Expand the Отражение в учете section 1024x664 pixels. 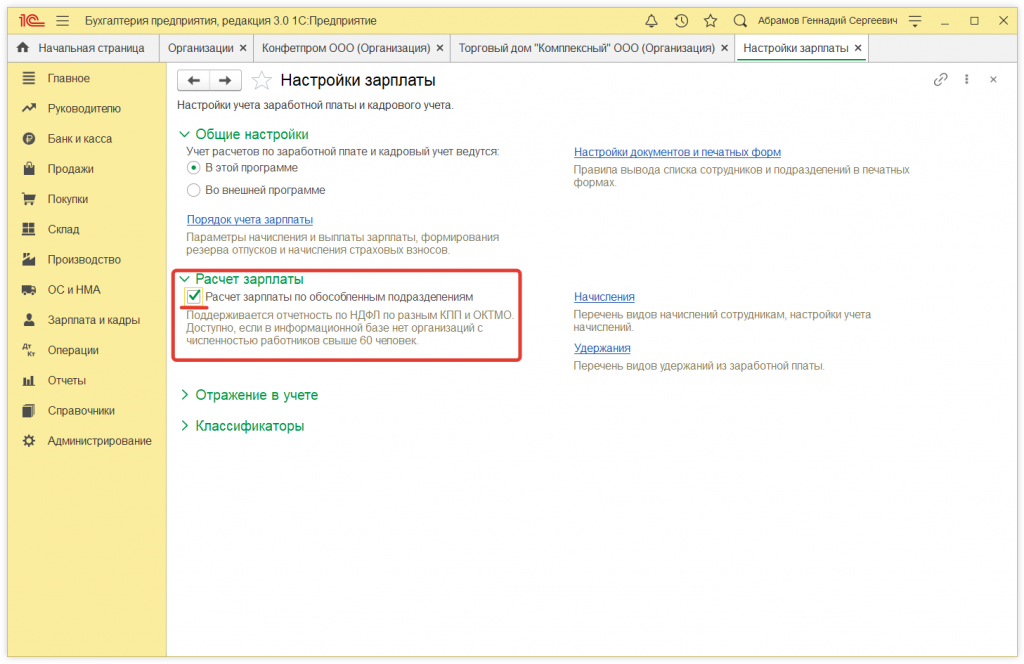coord(256,395)
